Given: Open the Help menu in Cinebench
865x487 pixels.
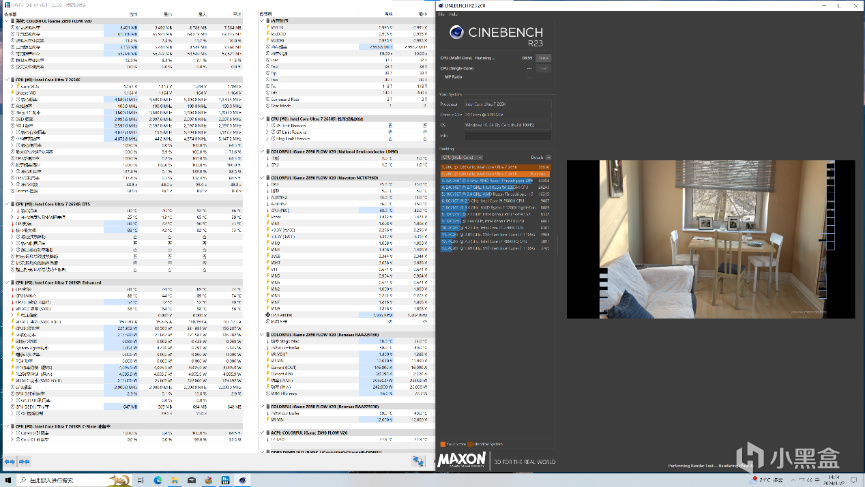Looking at the screenshot, I should coord(453,14).
